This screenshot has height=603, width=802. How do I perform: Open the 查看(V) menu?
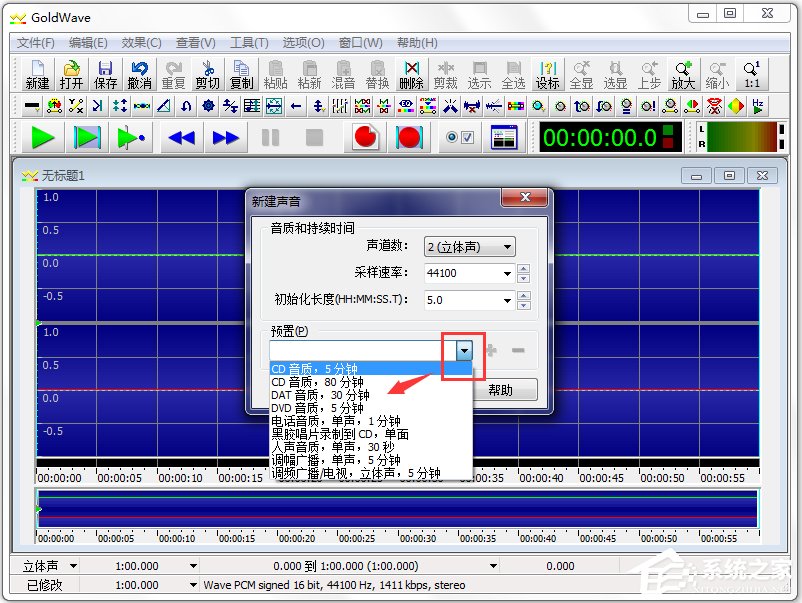pos(195,43)
